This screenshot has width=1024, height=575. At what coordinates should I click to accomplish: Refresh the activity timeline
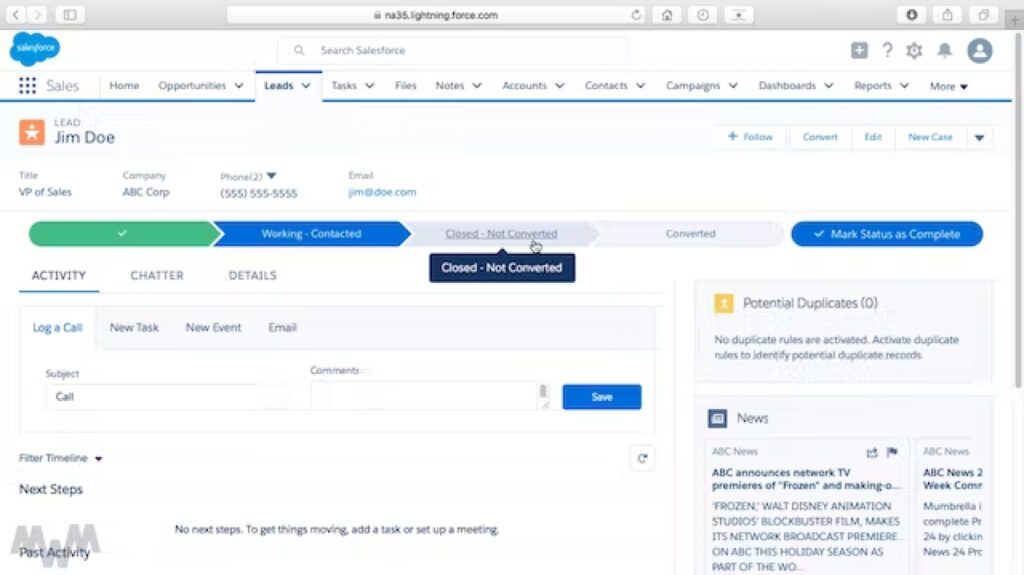(x=643, y=459)
